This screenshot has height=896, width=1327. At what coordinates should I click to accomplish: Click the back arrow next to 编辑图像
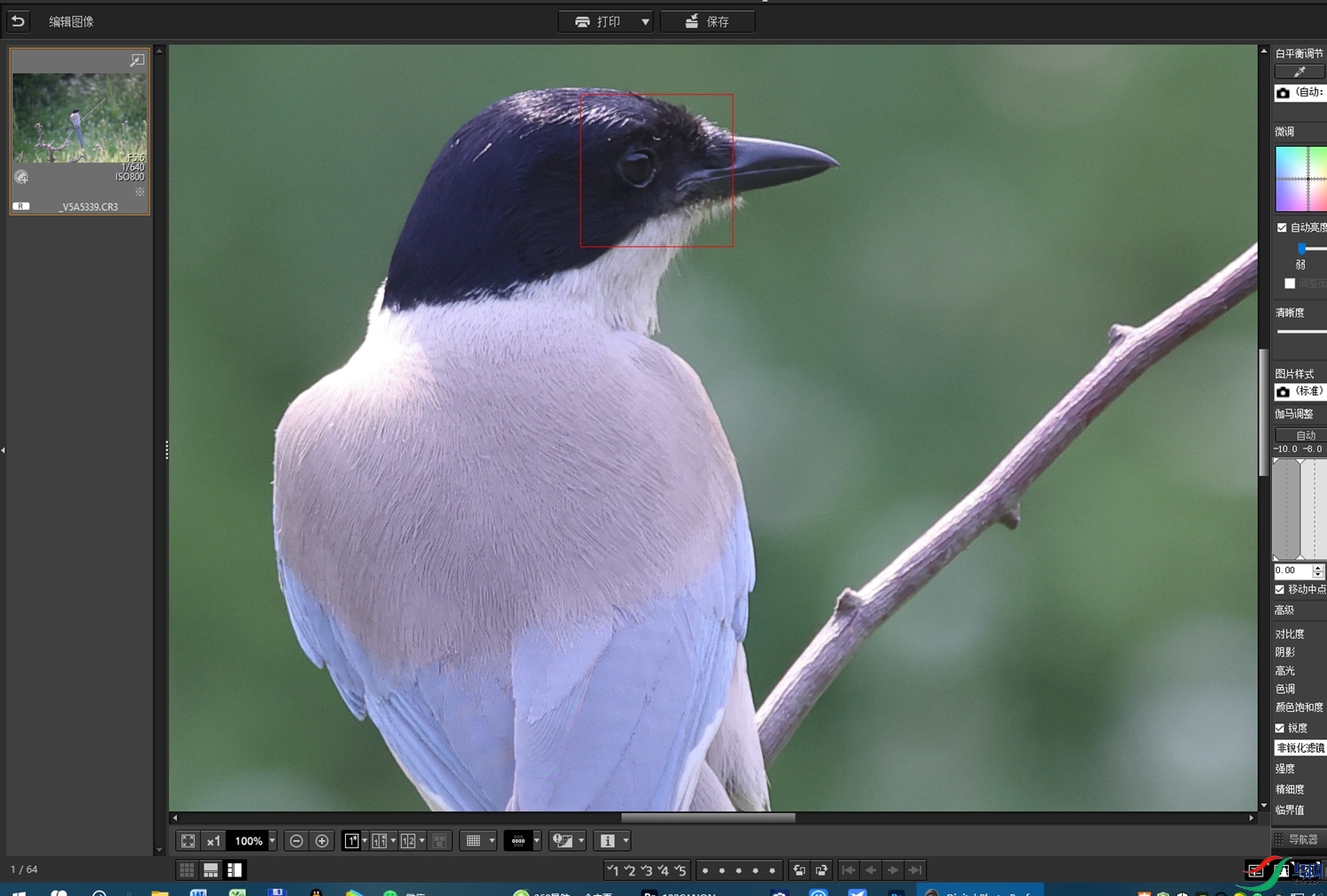18,20
